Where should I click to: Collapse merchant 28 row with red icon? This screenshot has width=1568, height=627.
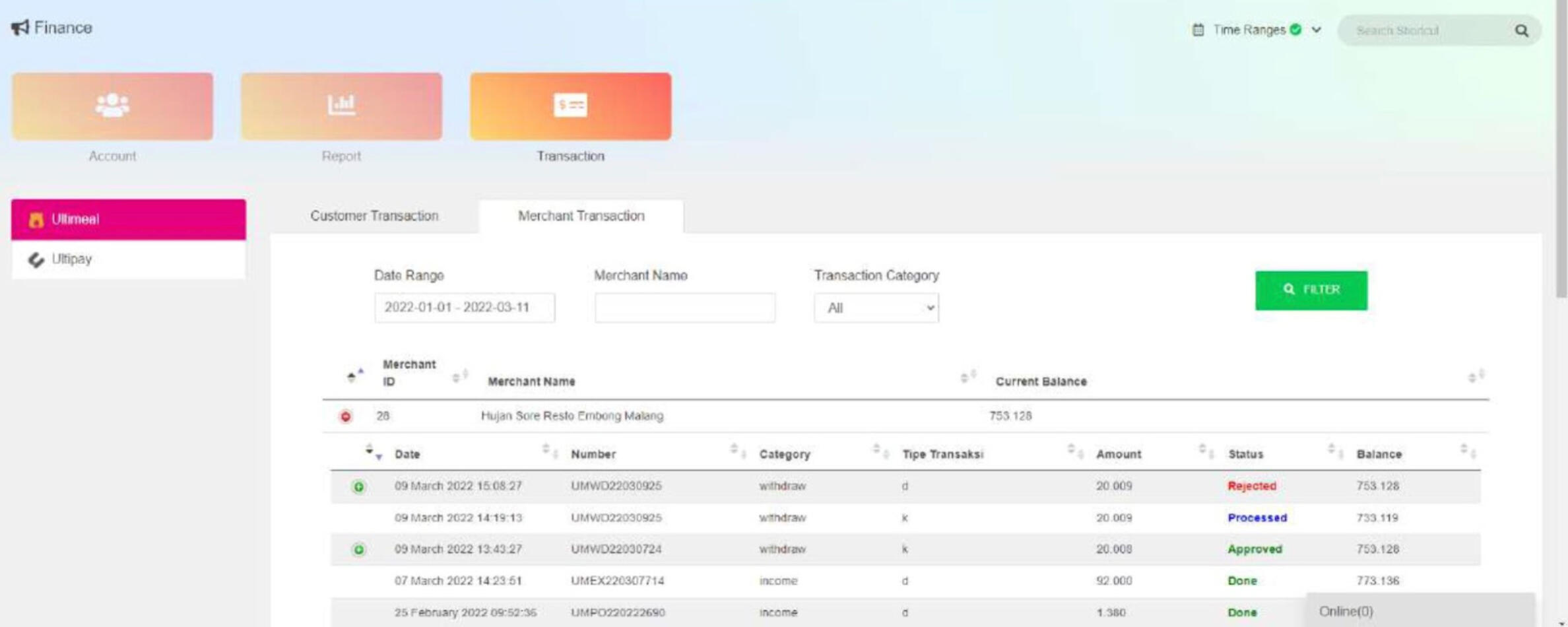pos(345,416)
